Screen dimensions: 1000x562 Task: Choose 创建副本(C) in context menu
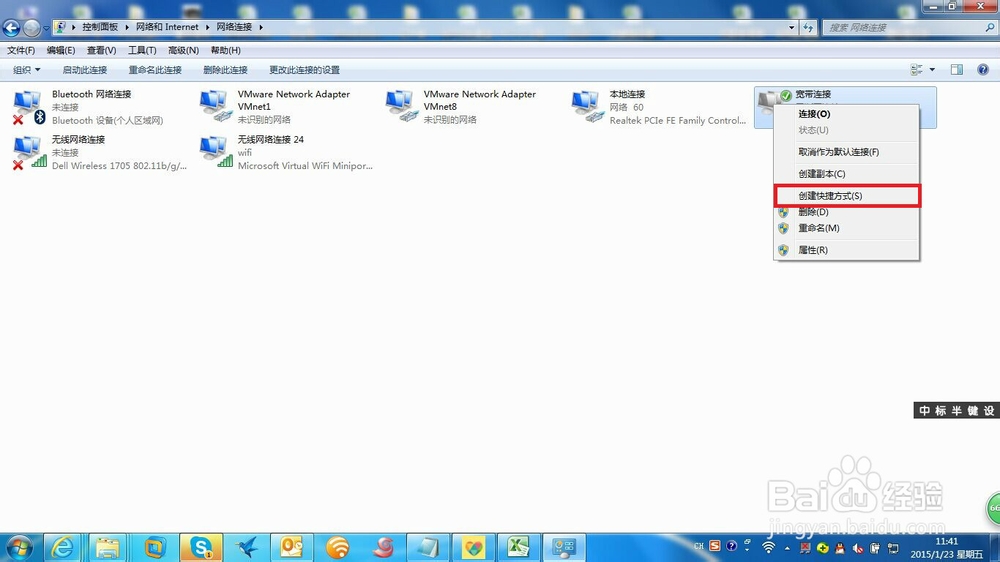tap(846, 174)
